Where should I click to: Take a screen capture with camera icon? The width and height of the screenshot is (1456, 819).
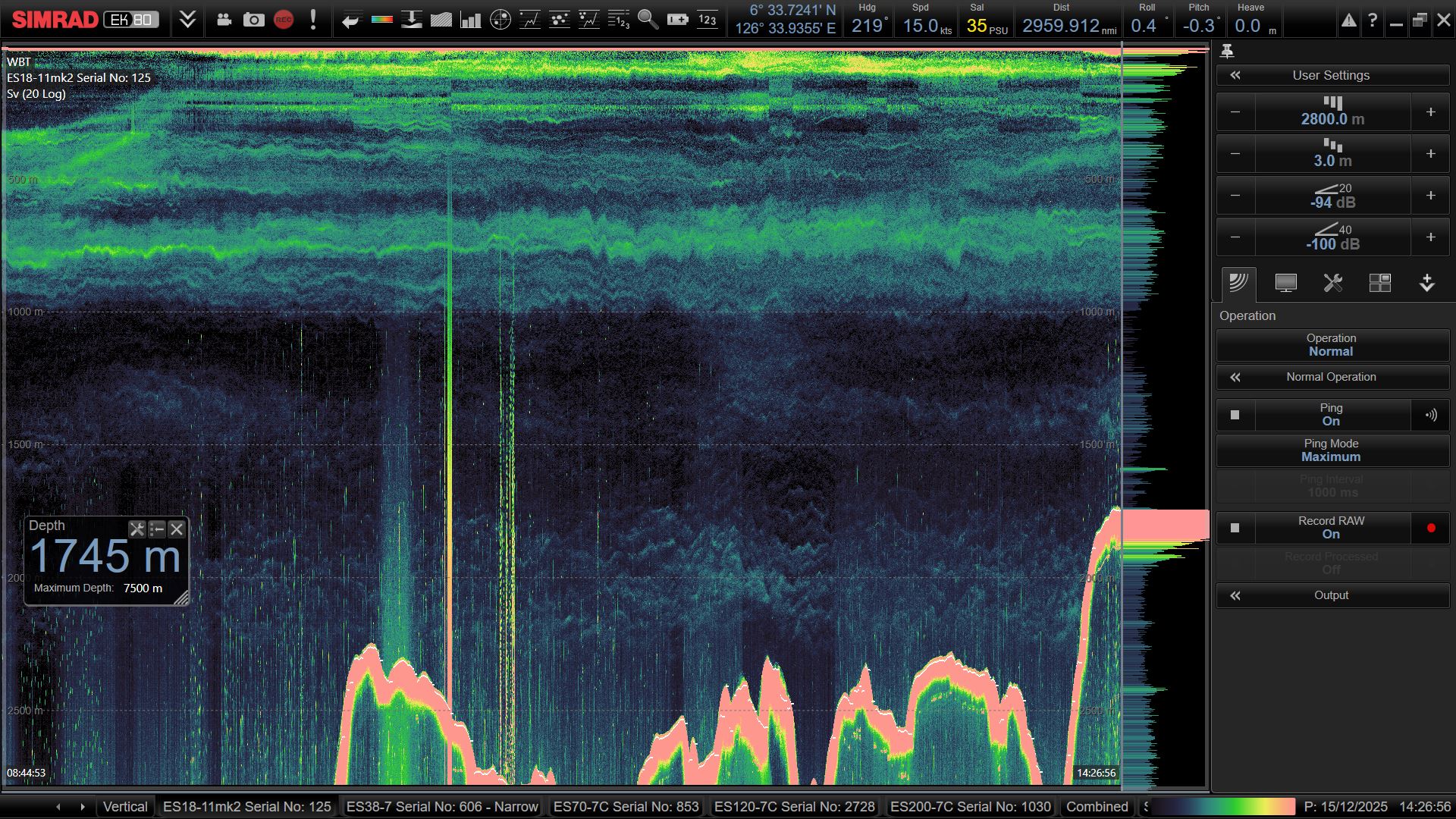click(253, 20)
